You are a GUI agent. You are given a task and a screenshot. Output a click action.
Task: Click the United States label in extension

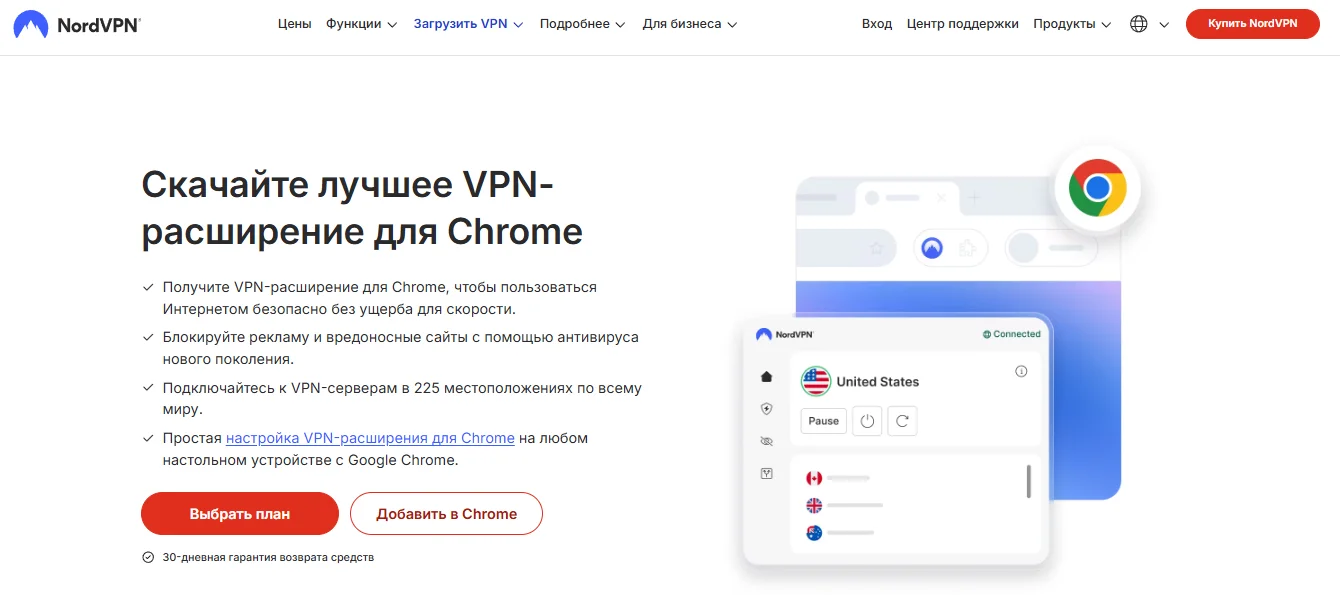pyautogui.click(x=878, y=381)
